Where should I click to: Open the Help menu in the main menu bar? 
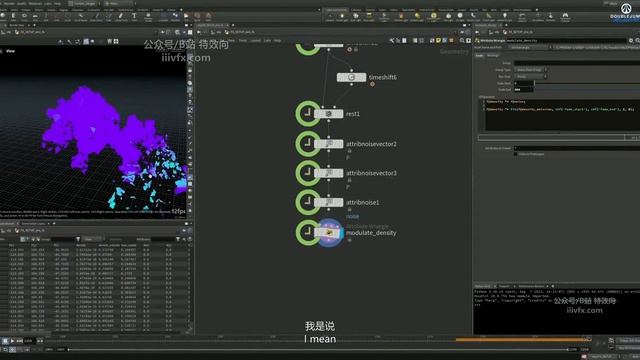[57, 4]
